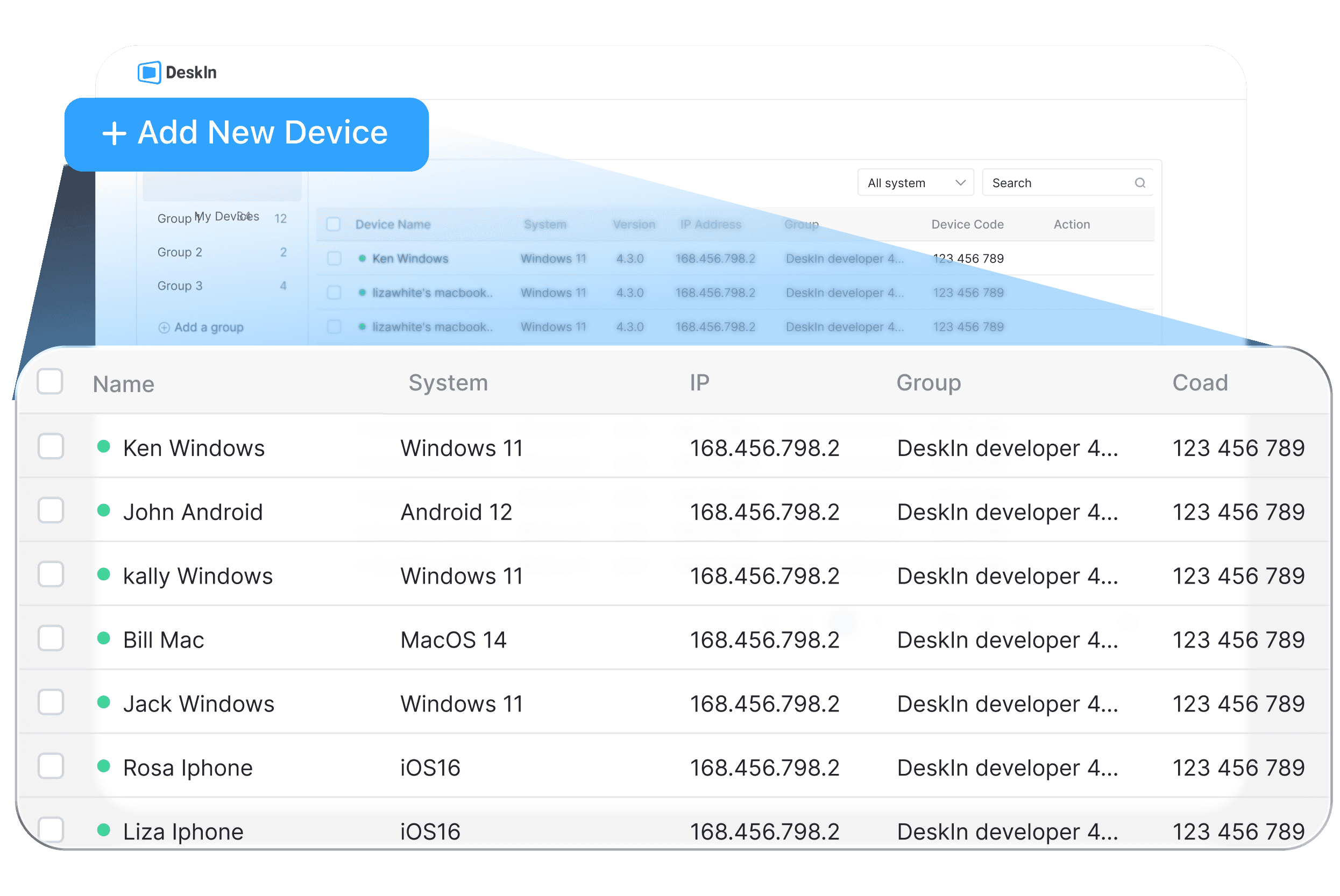The image size is (1340, 896).
Task: Select all devices using the header checkbox
Action: coord(50,382)
